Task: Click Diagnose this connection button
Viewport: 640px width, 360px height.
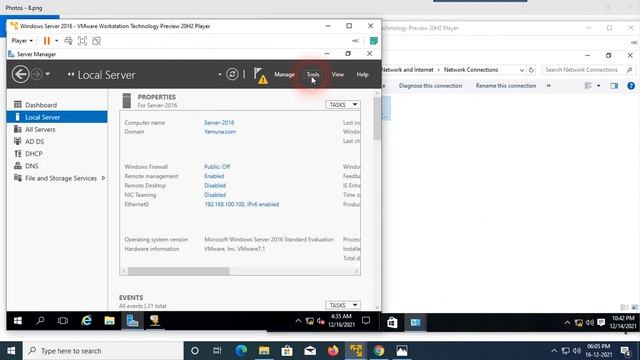Action: pyautogui.click(x=430, y=86)
